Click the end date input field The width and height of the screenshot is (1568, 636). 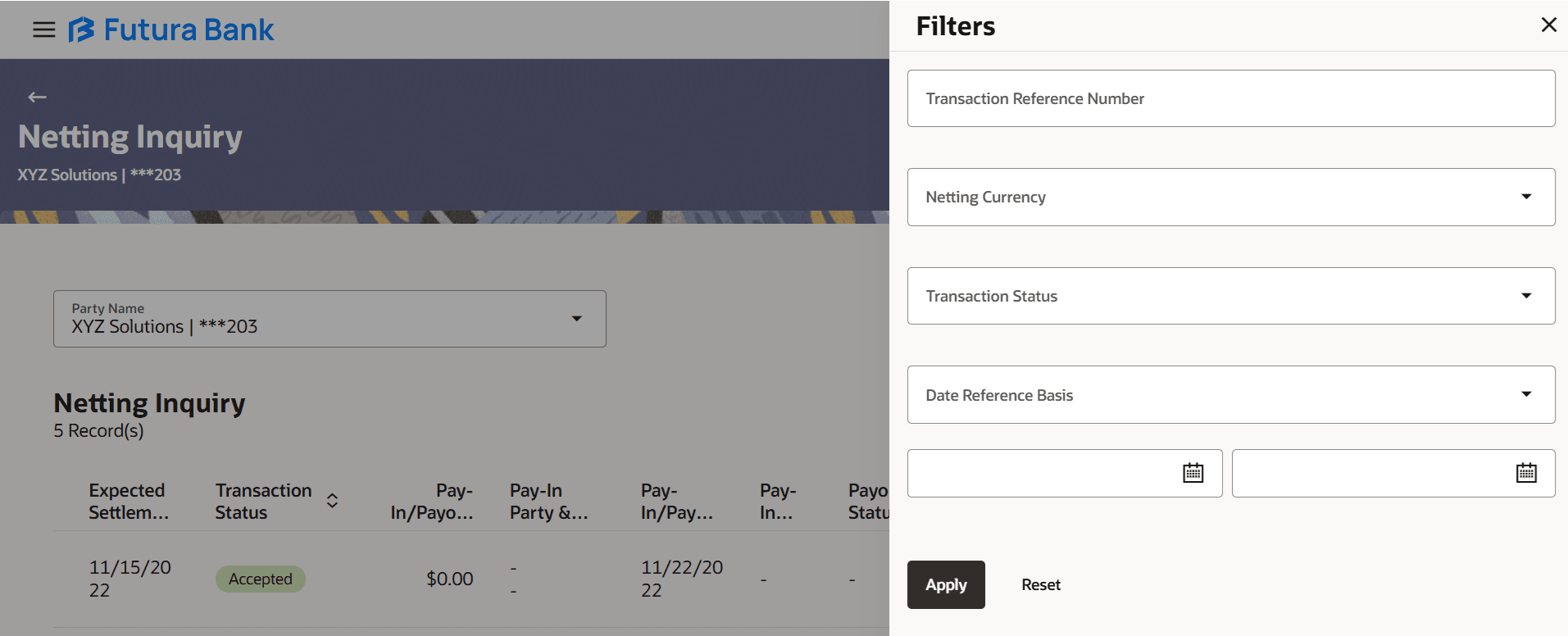(1369, 473)
